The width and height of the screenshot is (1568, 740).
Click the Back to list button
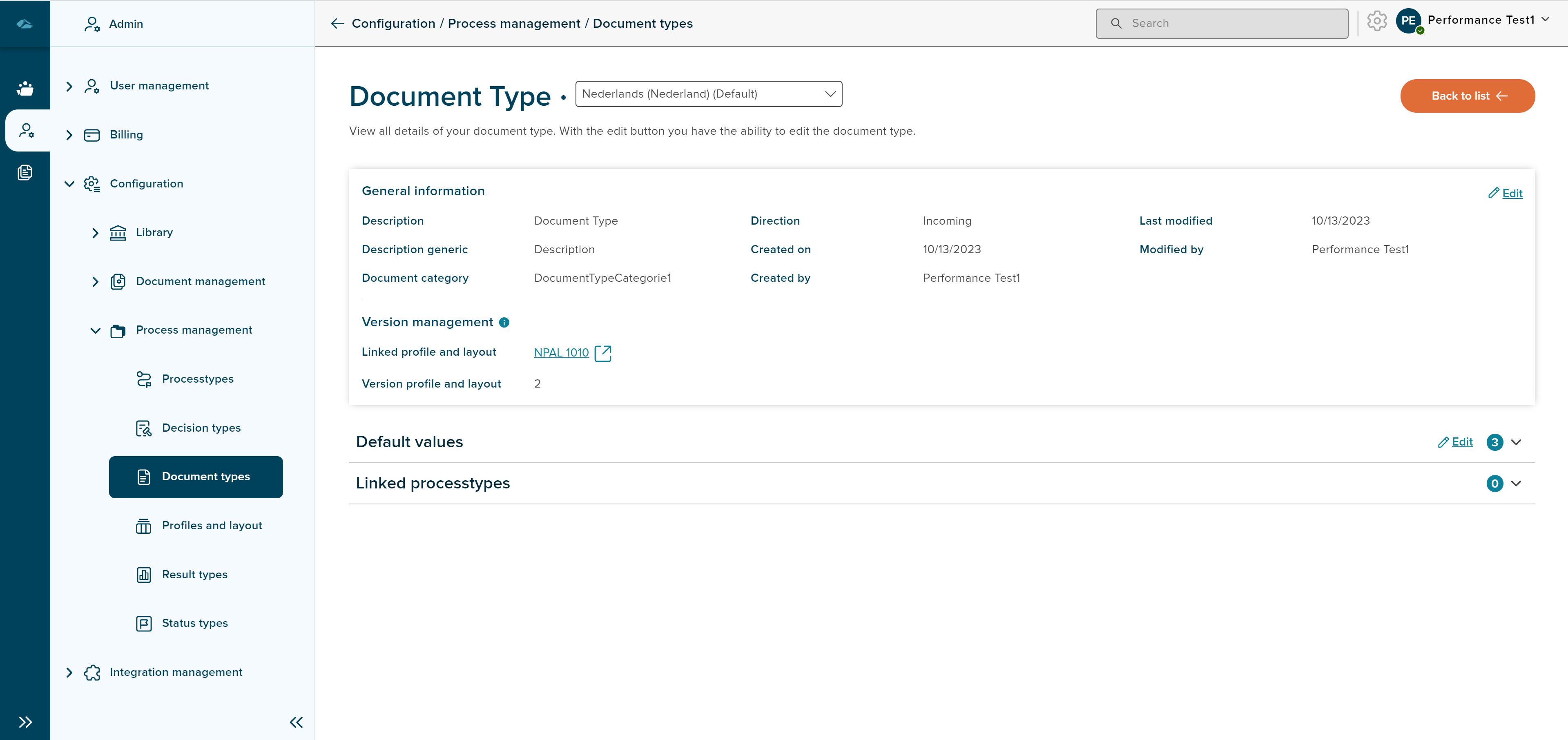[1467, 96]
